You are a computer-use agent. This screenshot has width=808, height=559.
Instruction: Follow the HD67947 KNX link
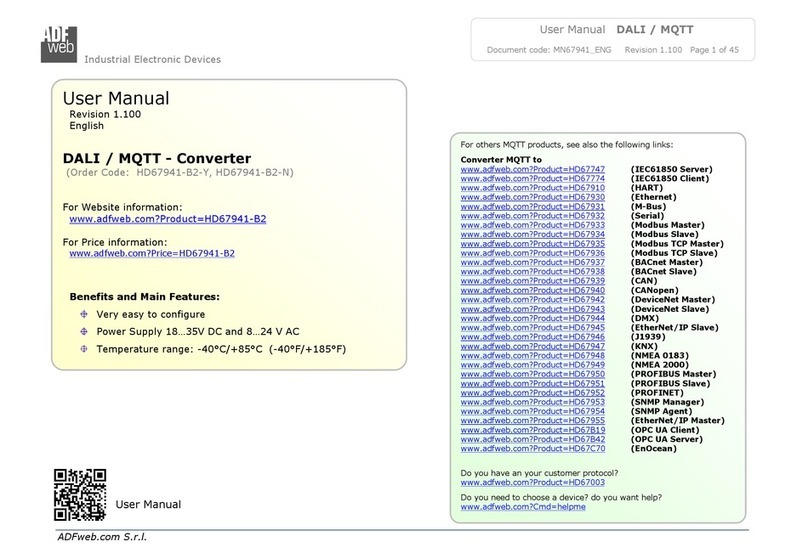tap(533, 346)
